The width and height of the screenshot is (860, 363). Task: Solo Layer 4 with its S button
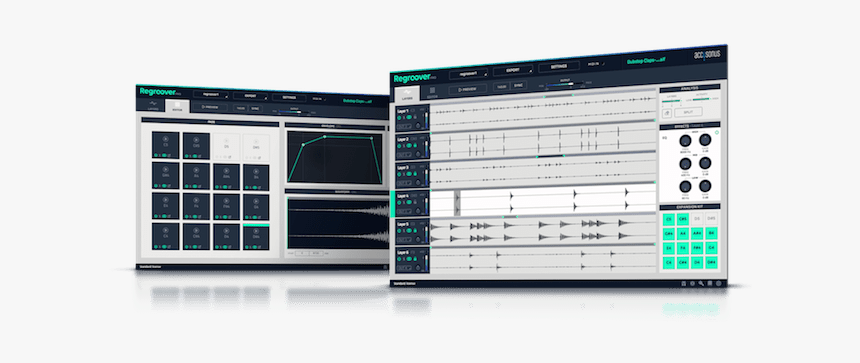[405, 202]
